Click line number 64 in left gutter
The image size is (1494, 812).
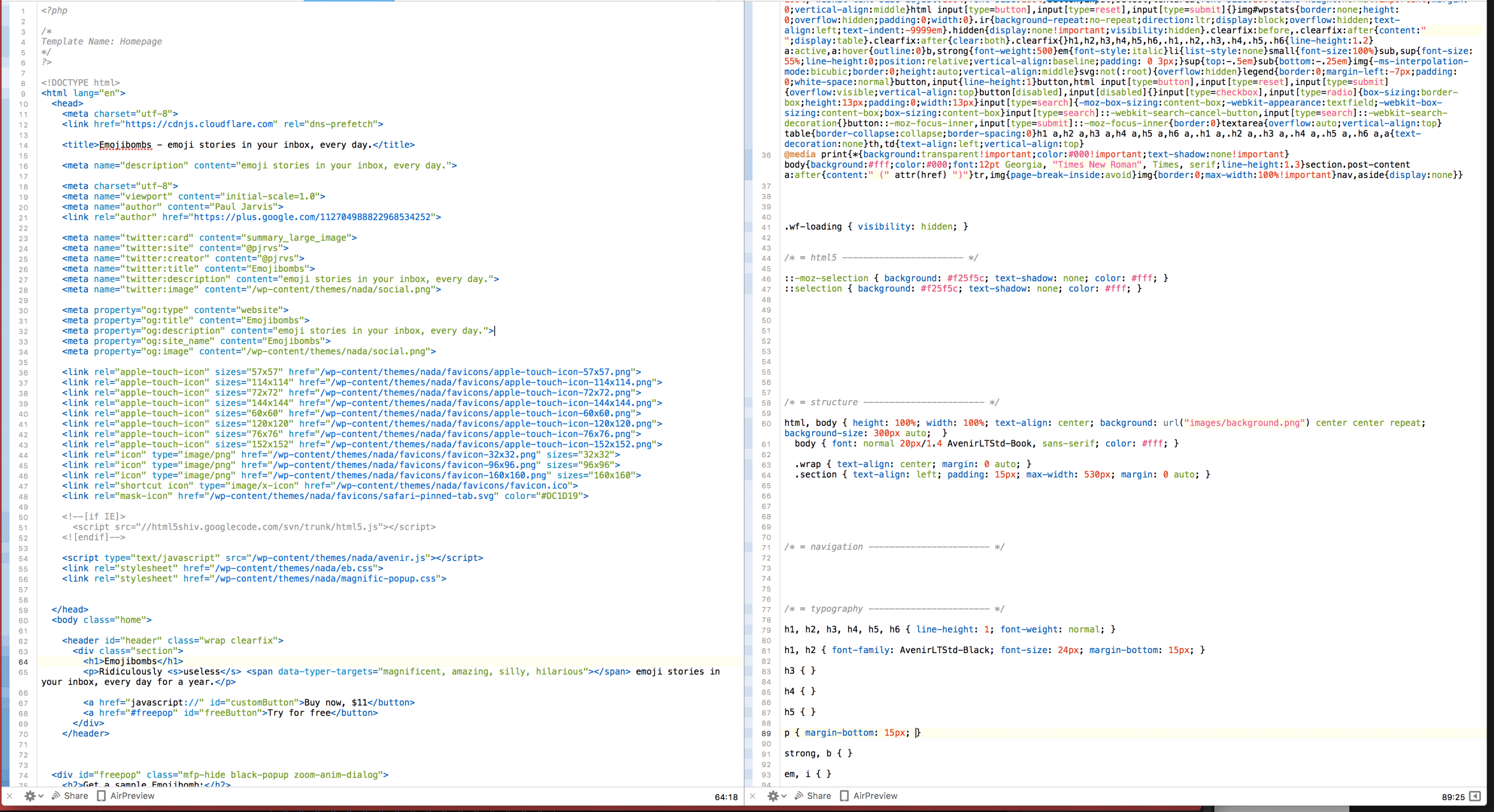23,662
